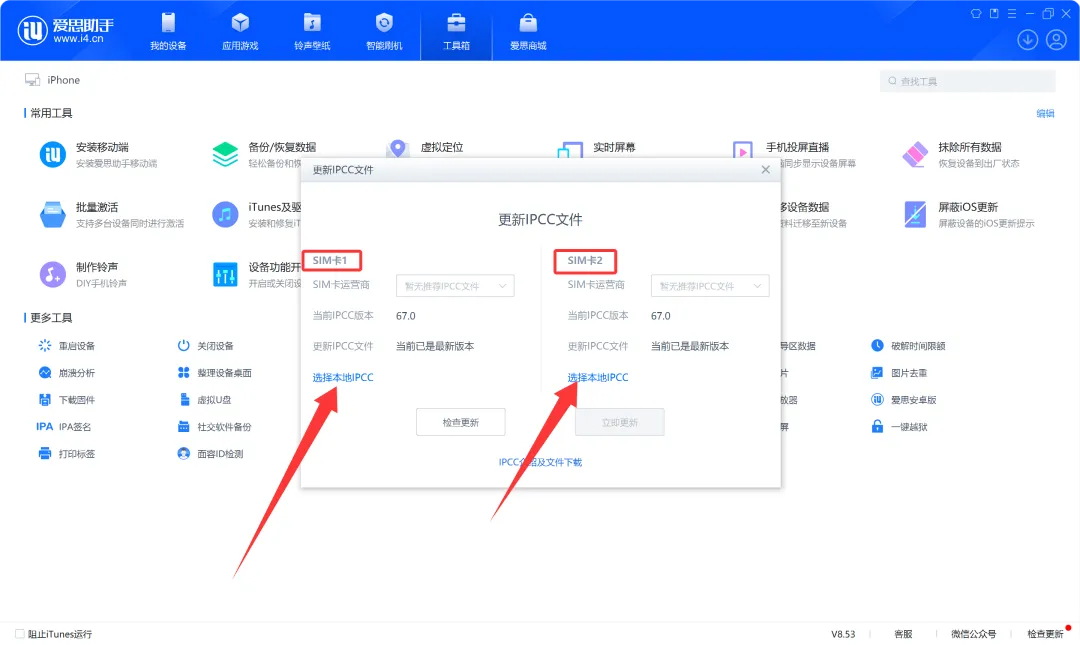Open the 手机投屏直播 tool icon
This screenshot has width=1080, height=645.
coord(742,150)
